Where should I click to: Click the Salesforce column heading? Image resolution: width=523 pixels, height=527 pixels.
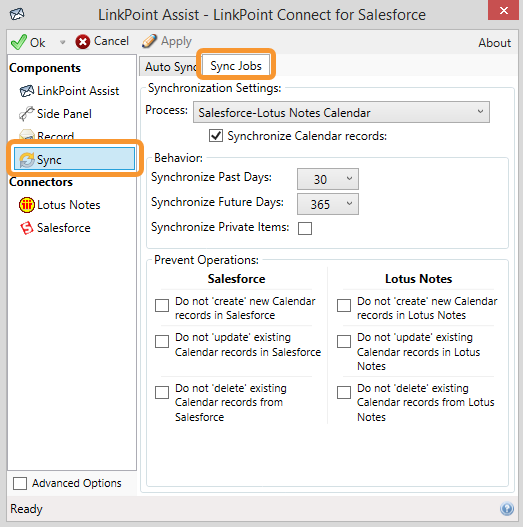tap(236, 279)
